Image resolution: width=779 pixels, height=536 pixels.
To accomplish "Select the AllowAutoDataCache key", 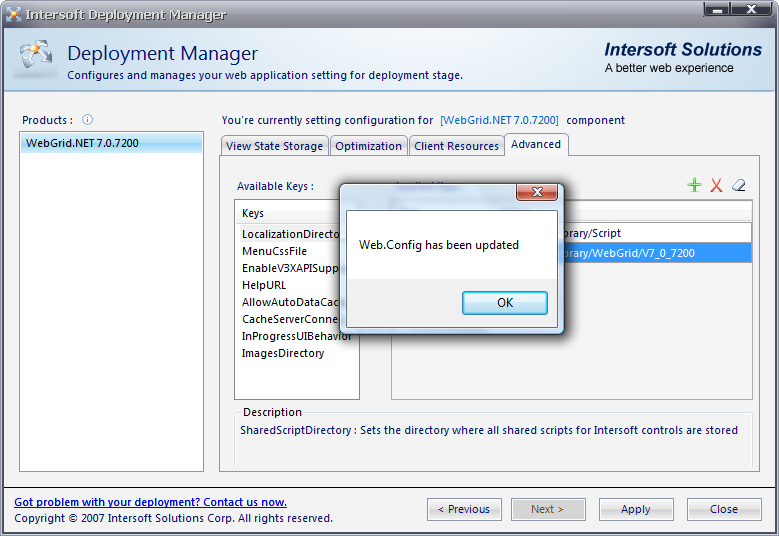I will [x=291, y=302].
